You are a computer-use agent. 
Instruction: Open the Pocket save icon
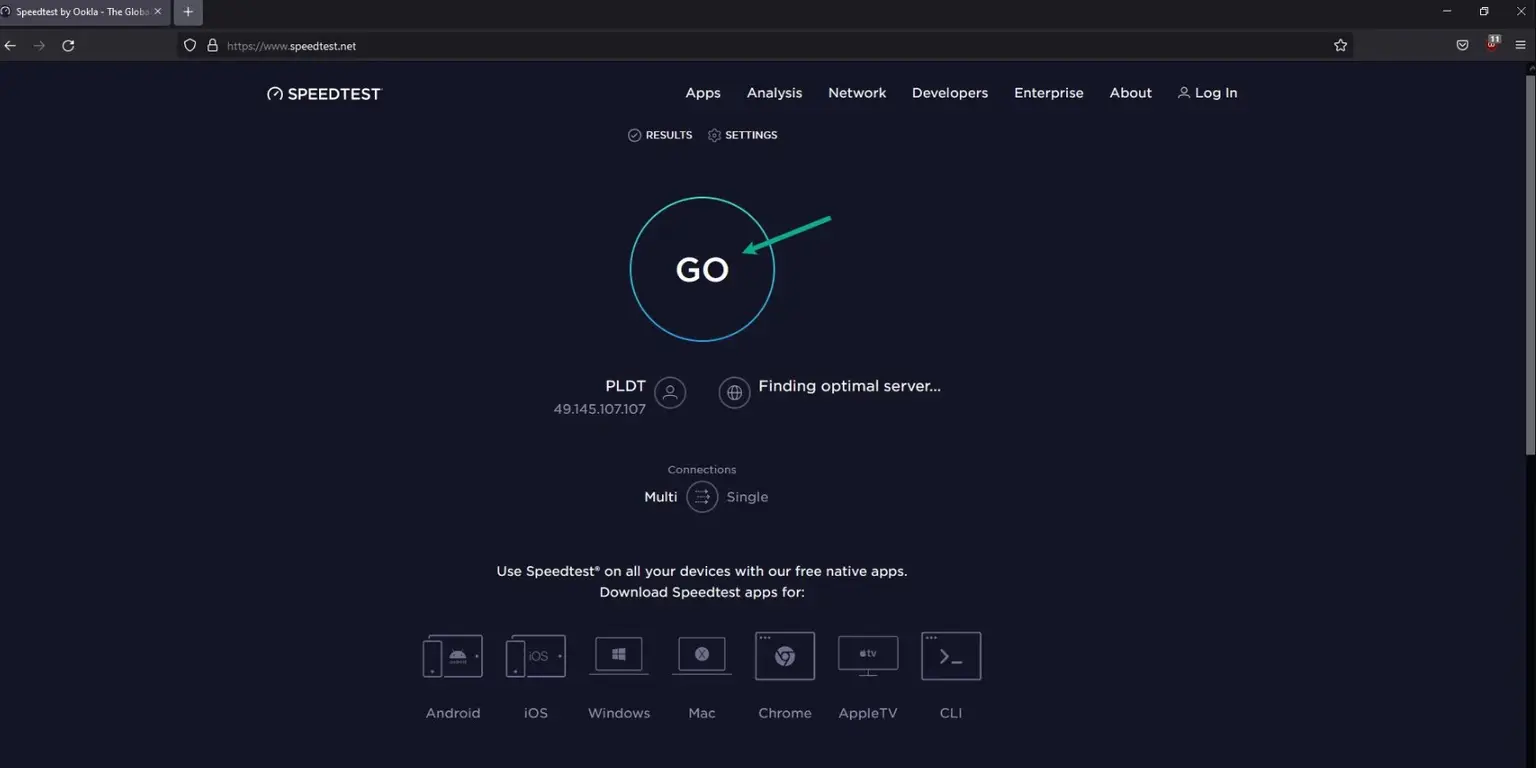[x=1462, y=46]
